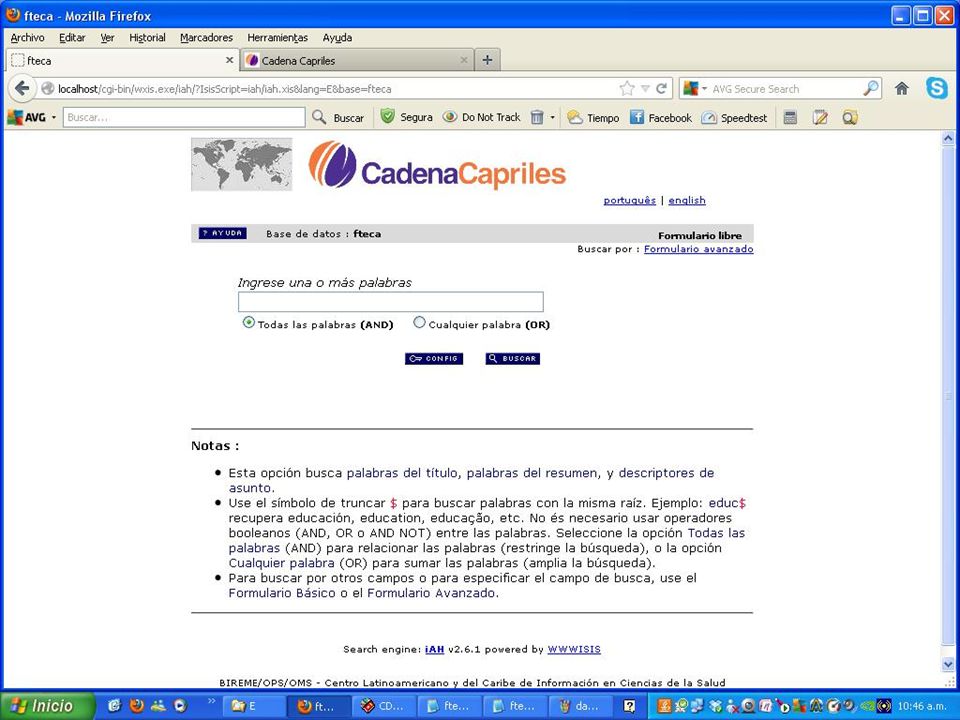The height and width of the screenshot is (720, 960).
Task: Switch language to português
Action: [629, 201]
